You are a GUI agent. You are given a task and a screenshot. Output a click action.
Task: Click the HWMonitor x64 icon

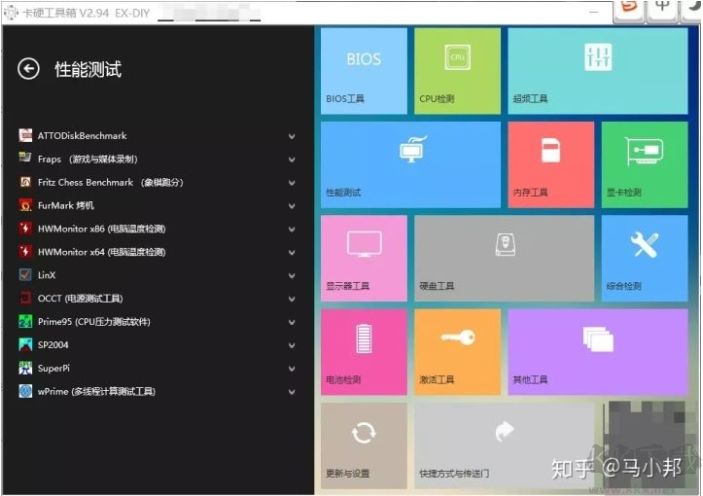tap(26, 252)
